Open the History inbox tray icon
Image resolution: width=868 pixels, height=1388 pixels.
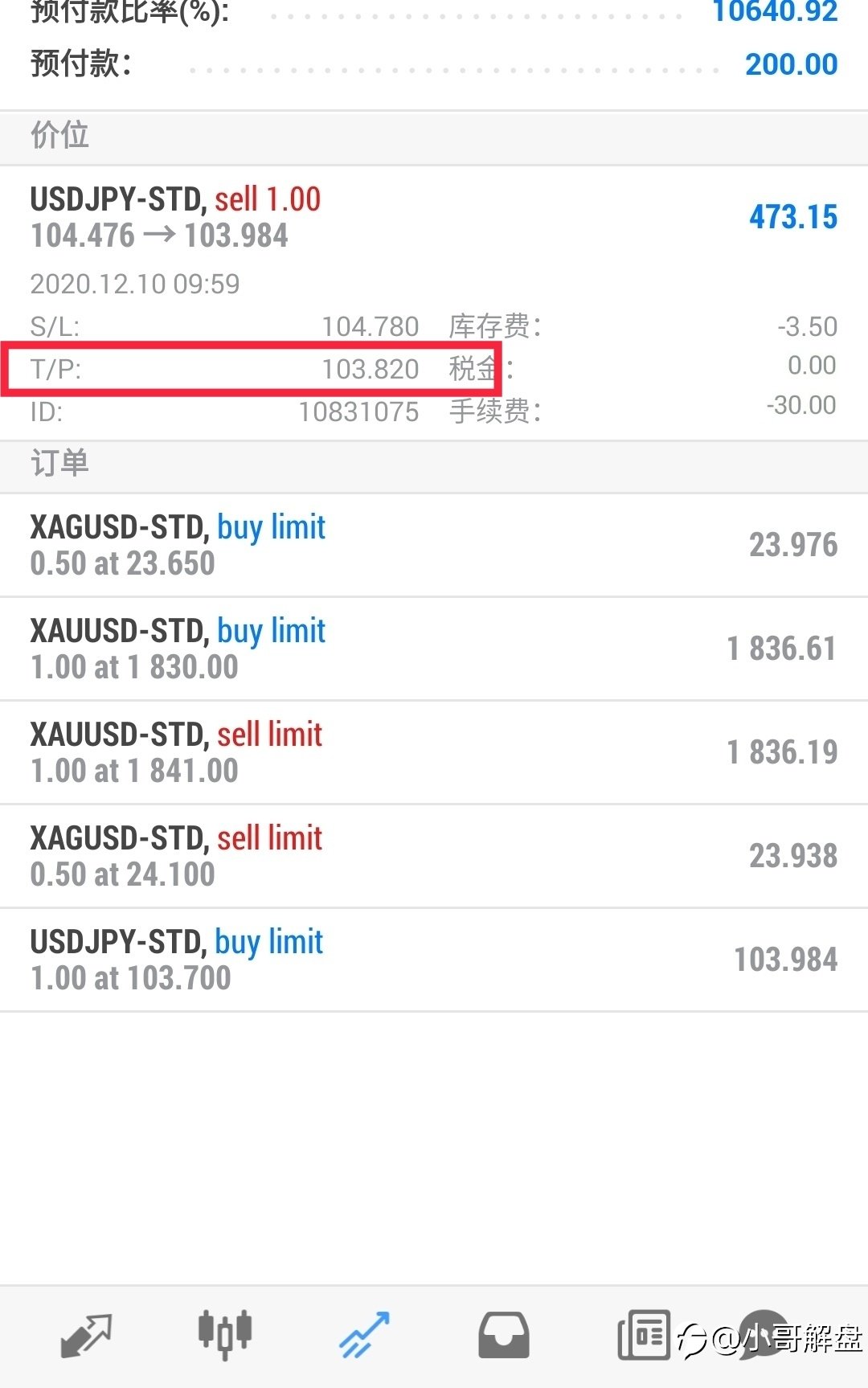pyautogui.click(x=504, y=1335)
